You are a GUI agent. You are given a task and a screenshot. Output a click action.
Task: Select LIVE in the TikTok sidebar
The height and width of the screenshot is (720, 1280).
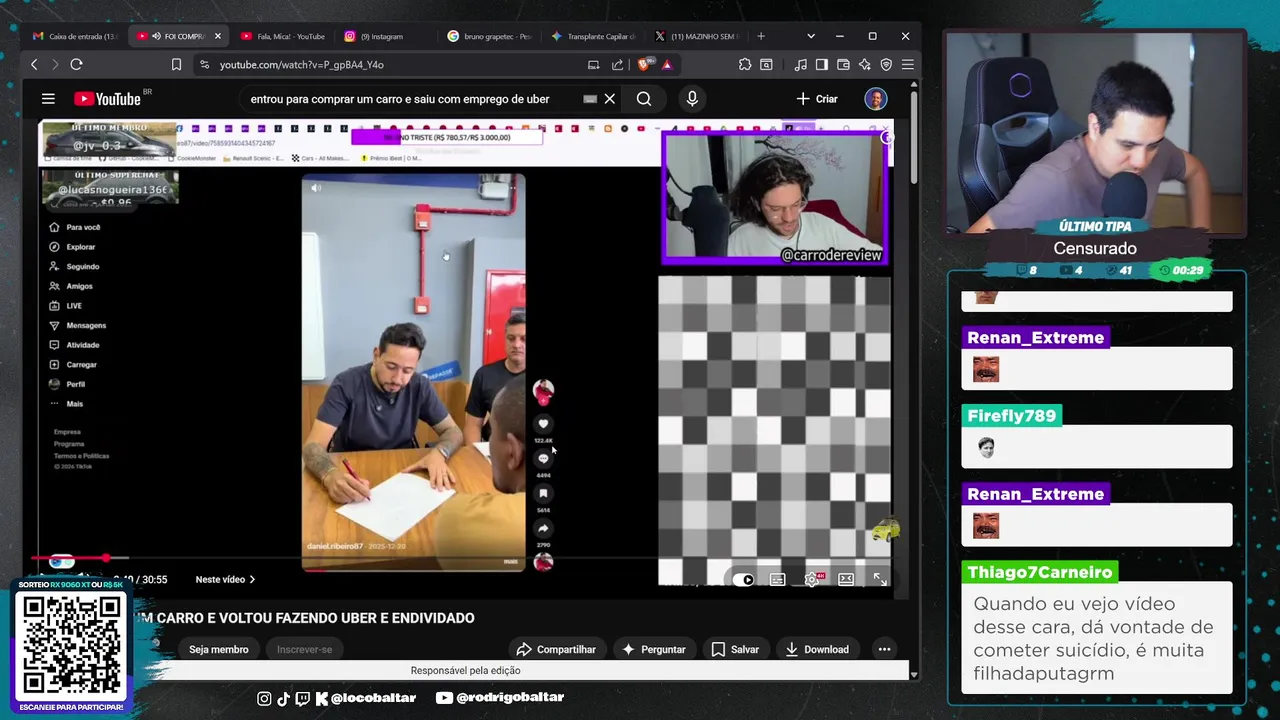tap(66, 306)
